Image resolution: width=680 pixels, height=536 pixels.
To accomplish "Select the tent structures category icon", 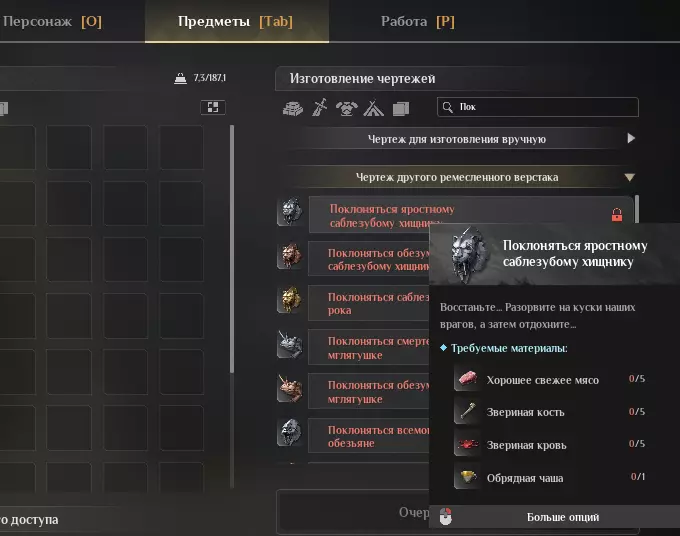I will 373,108.
